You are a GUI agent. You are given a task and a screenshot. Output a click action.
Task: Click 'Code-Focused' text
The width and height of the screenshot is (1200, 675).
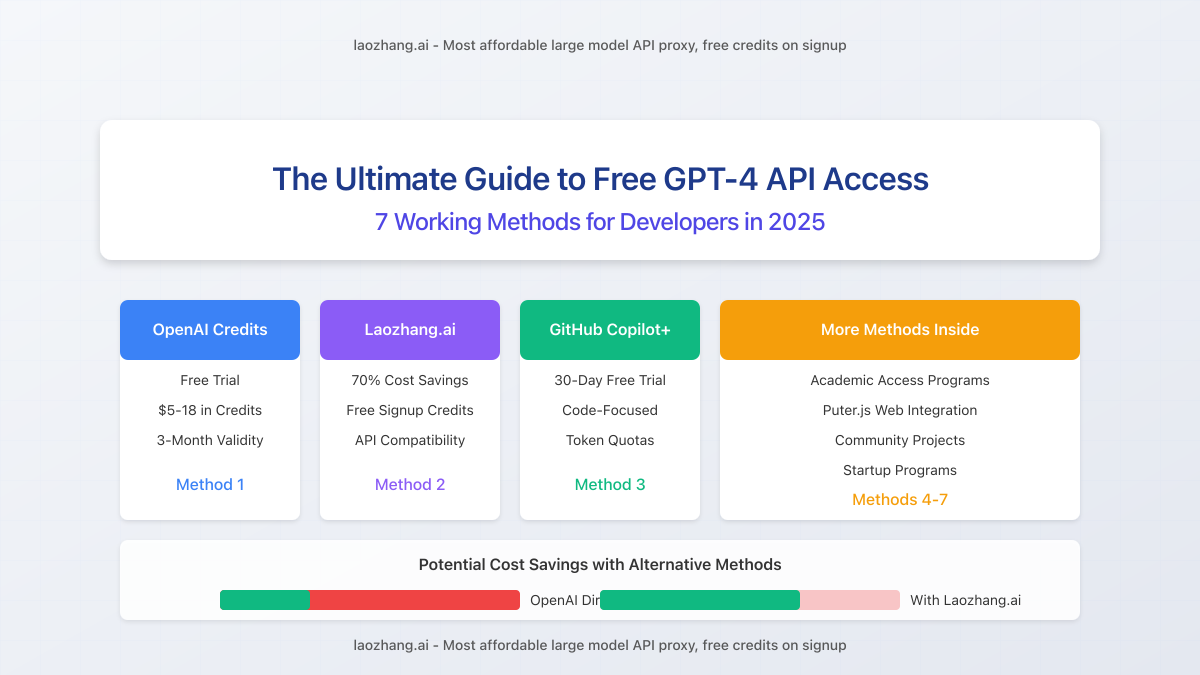(610, 410)
